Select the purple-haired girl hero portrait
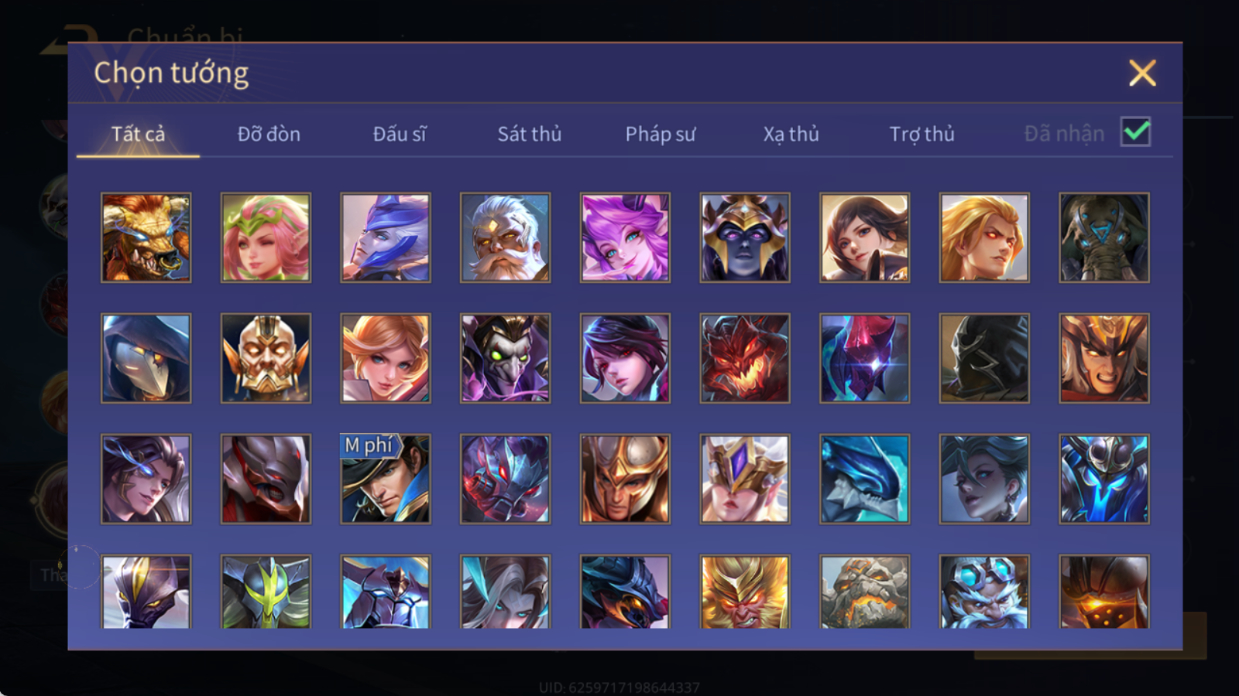The image size is (1239, 696). tap(625, 238)
